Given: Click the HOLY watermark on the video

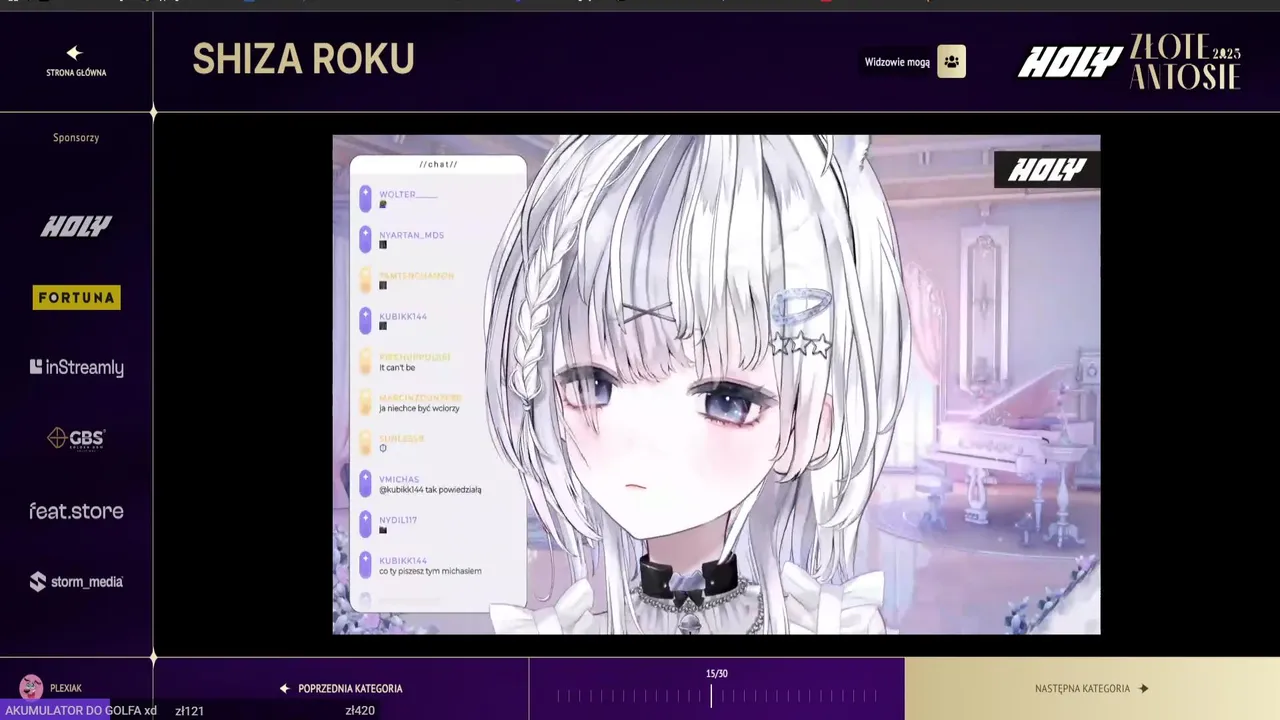Looking at the screenshot, I should coord(1046,170).
